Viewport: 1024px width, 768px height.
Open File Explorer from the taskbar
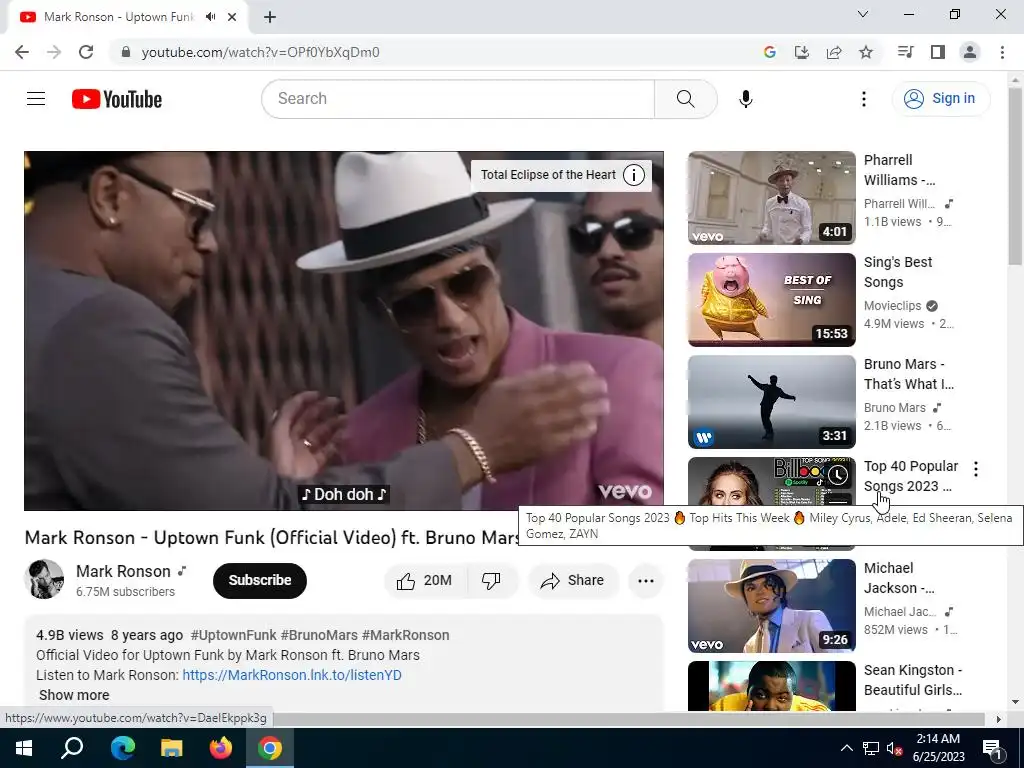(x=172, y=748)
